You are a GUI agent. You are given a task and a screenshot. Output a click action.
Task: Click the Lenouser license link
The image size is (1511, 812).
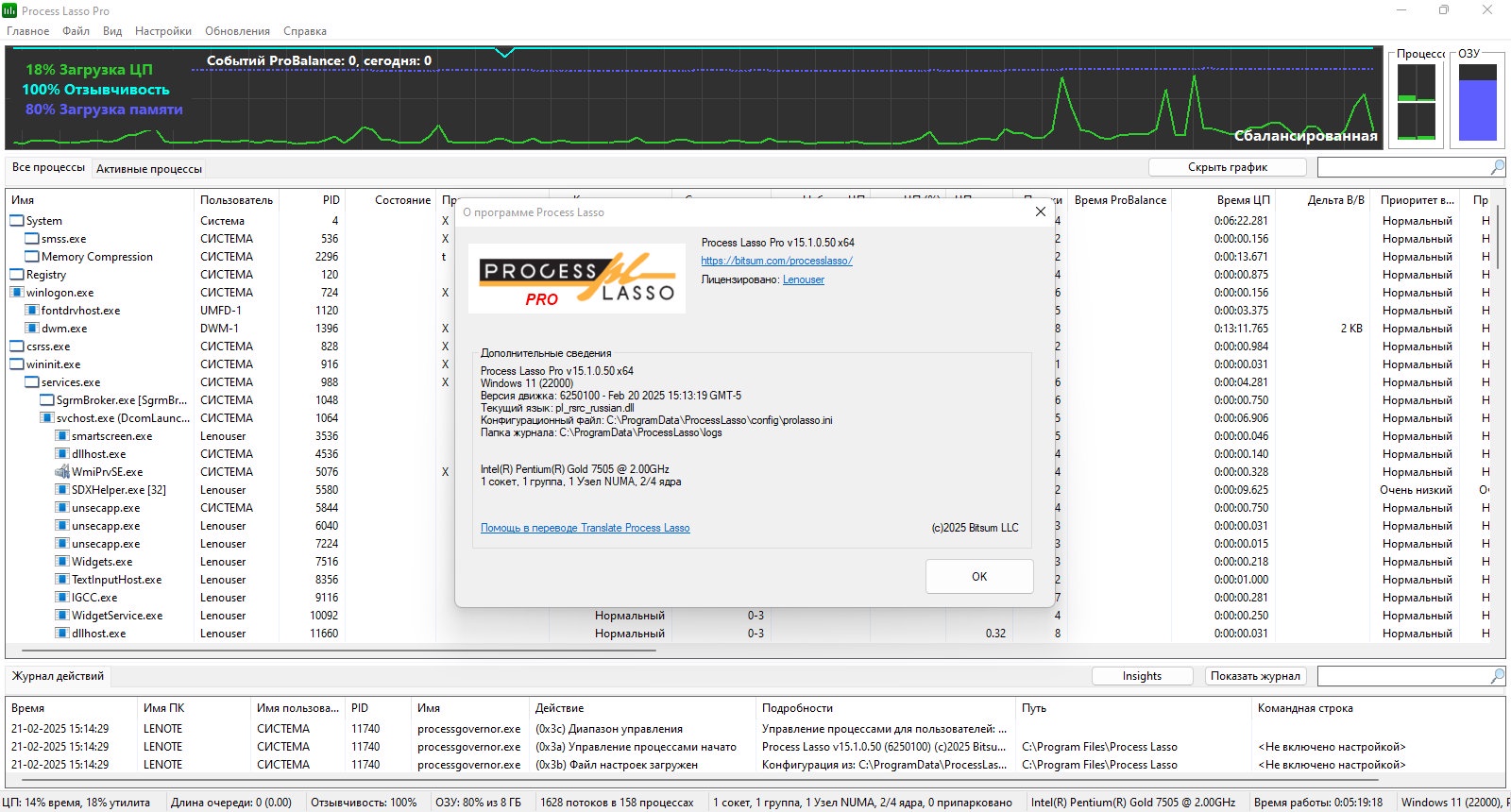coord(803,279)
